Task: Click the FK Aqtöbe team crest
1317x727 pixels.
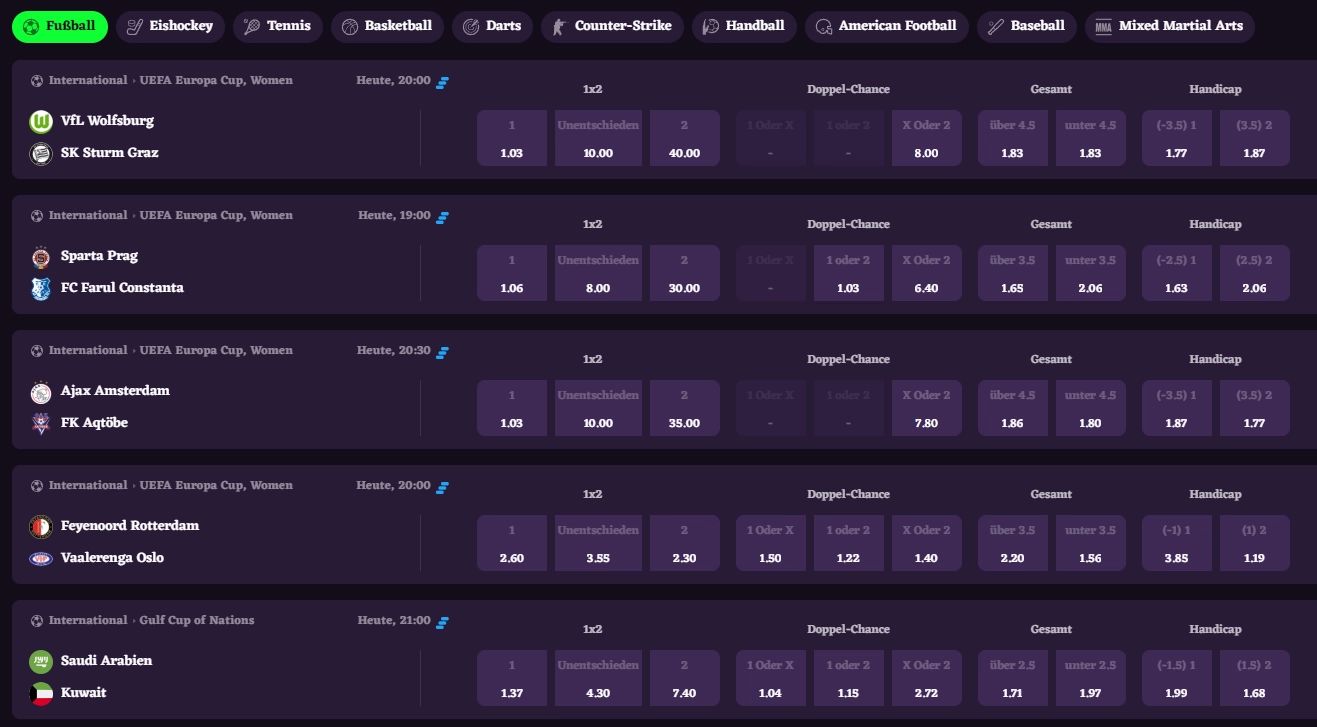Action: [x=41, y=423]
